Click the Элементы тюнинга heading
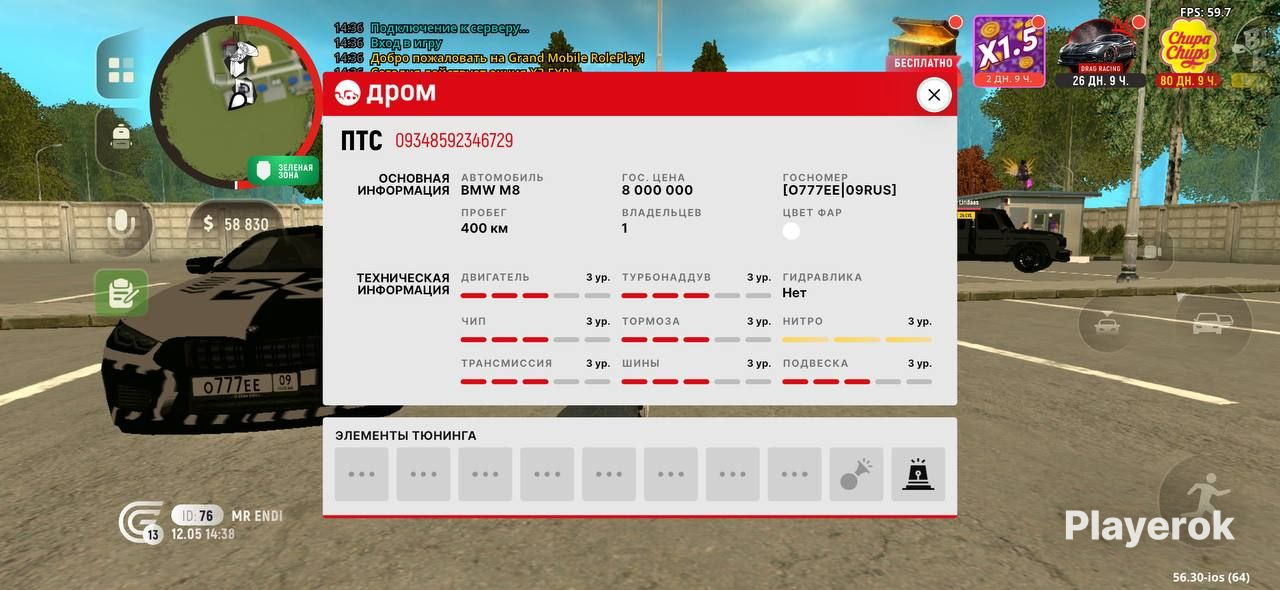 coord(405,436)
